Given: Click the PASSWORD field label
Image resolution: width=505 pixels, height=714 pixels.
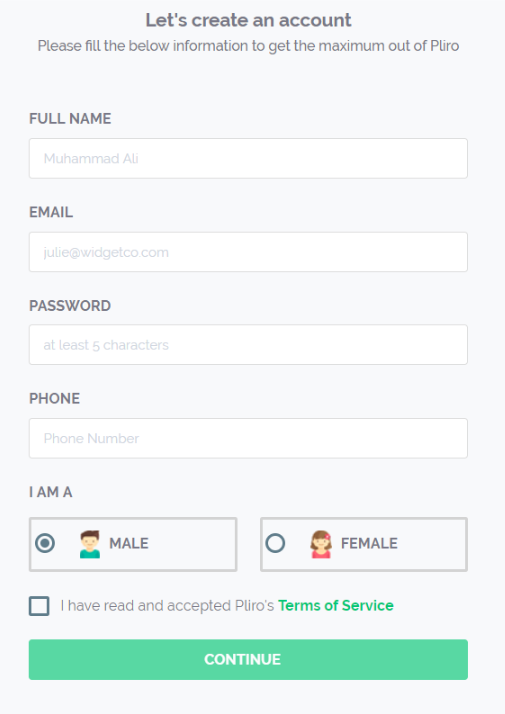Looking at the screenshot, I should (70, 306).
